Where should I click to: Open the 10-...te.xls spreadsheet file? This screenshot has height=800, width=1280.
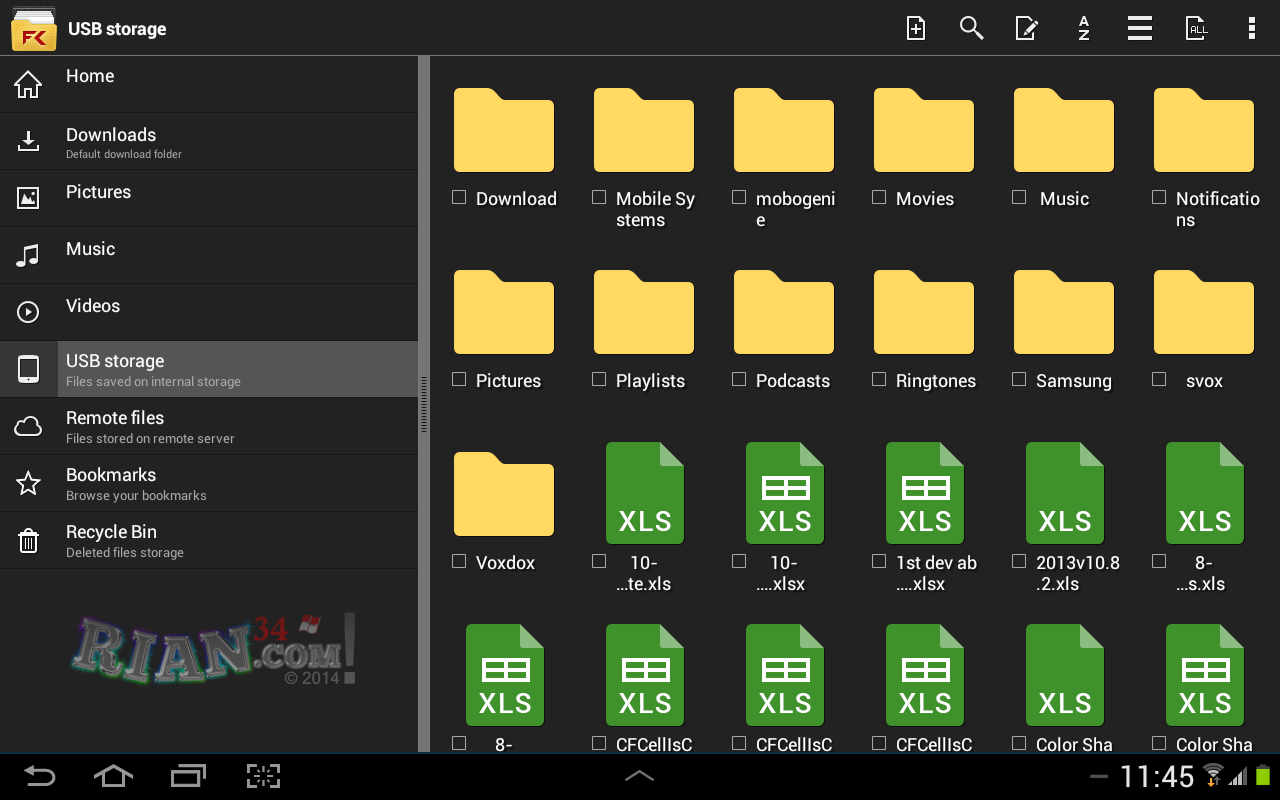click(x=644, y=493)
